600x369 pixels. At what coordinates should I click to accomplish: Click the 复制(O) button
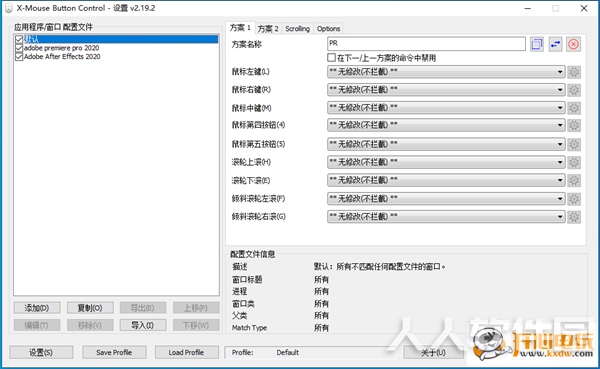point(90,308)
